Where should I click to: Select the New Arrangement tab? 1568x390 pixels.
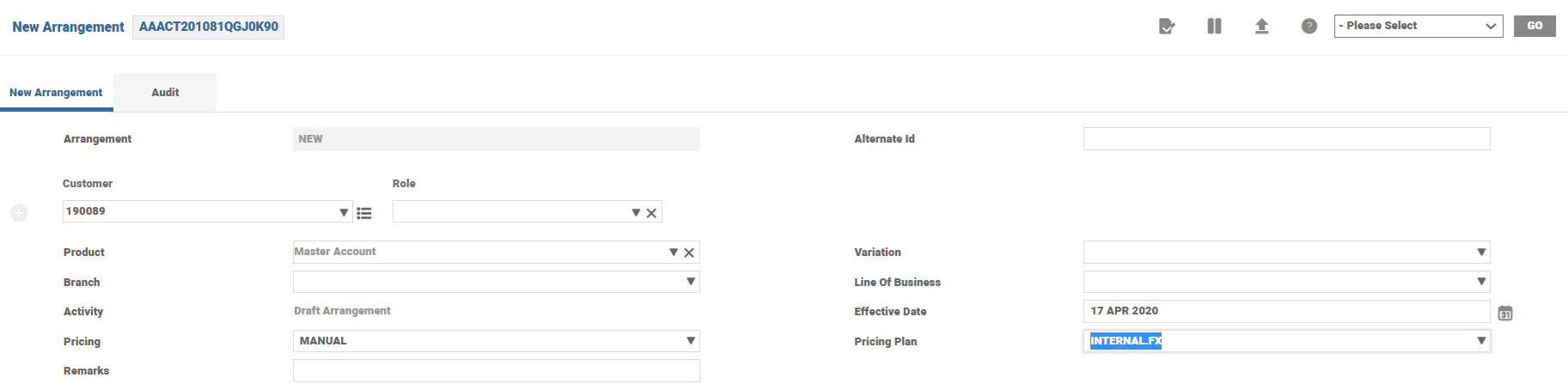pos(56,93)
